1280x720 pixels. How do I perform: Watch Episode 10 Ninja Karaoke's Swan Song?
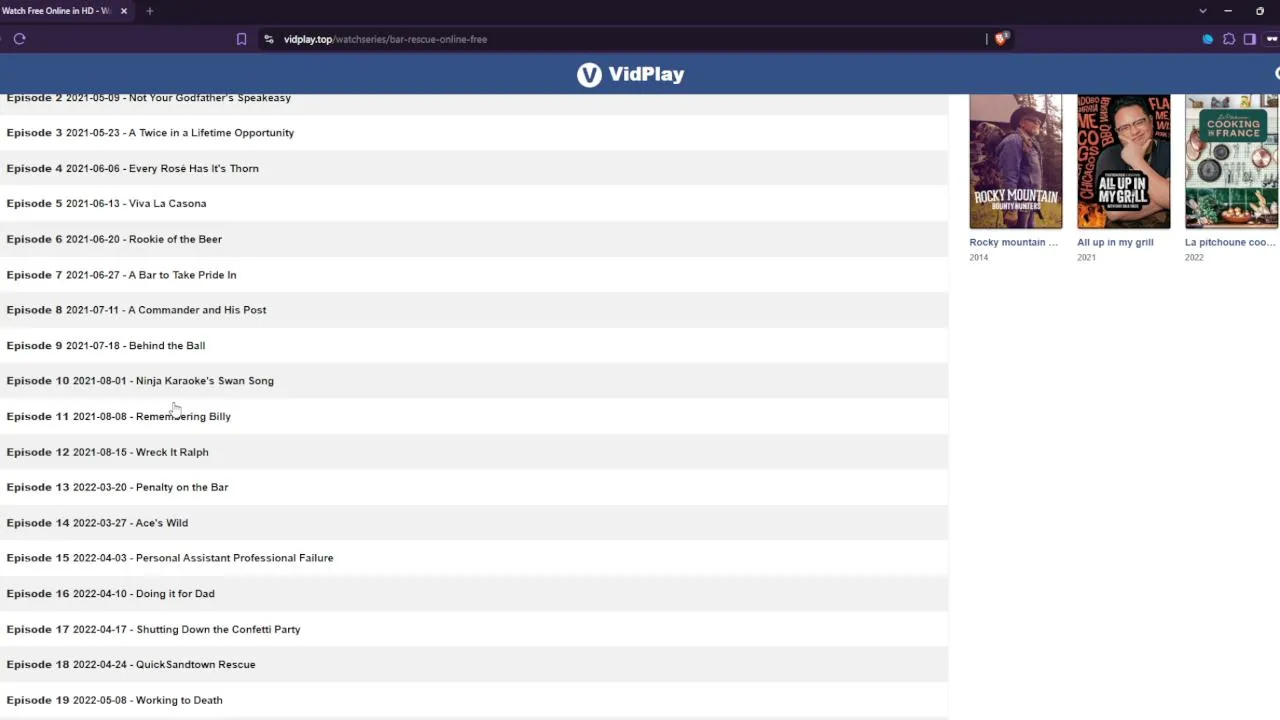point(474,381)
